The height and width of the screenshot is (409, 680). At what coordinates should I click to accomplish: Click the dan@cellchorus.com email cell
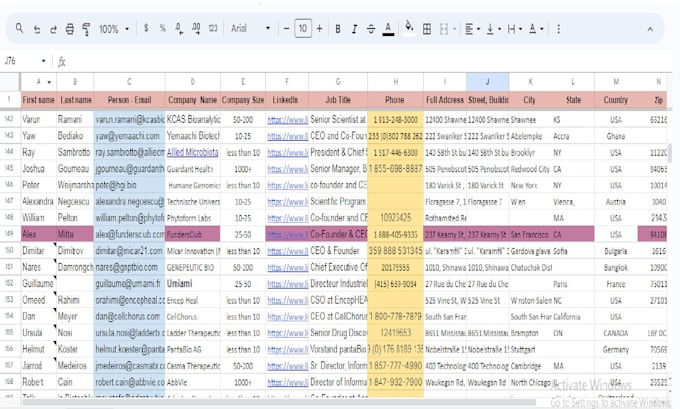click(x=129, y=317)
